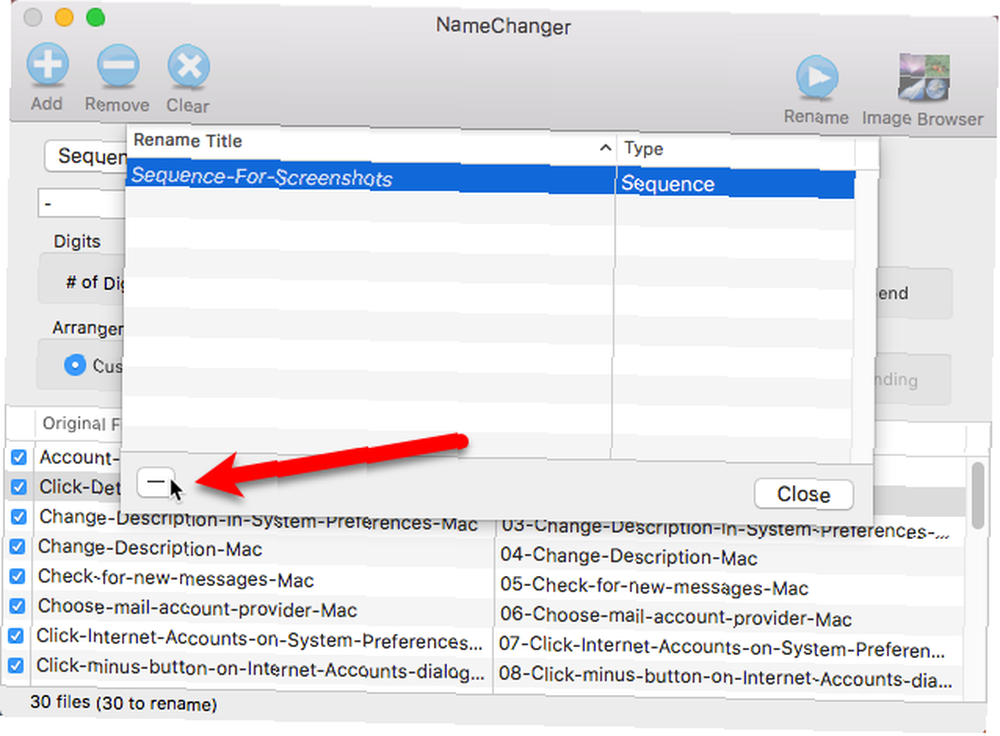Click renamed file 05-Check-for-new-messages-Mac
Viewport: 1000px width, 736px height.
click(654, 586)
